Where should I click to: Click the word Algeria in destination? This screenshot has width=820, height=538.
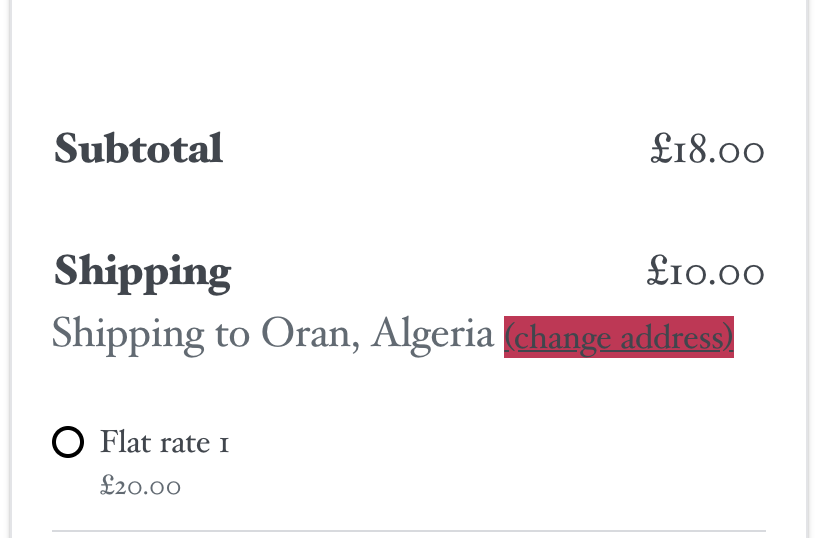click(432, 335)
